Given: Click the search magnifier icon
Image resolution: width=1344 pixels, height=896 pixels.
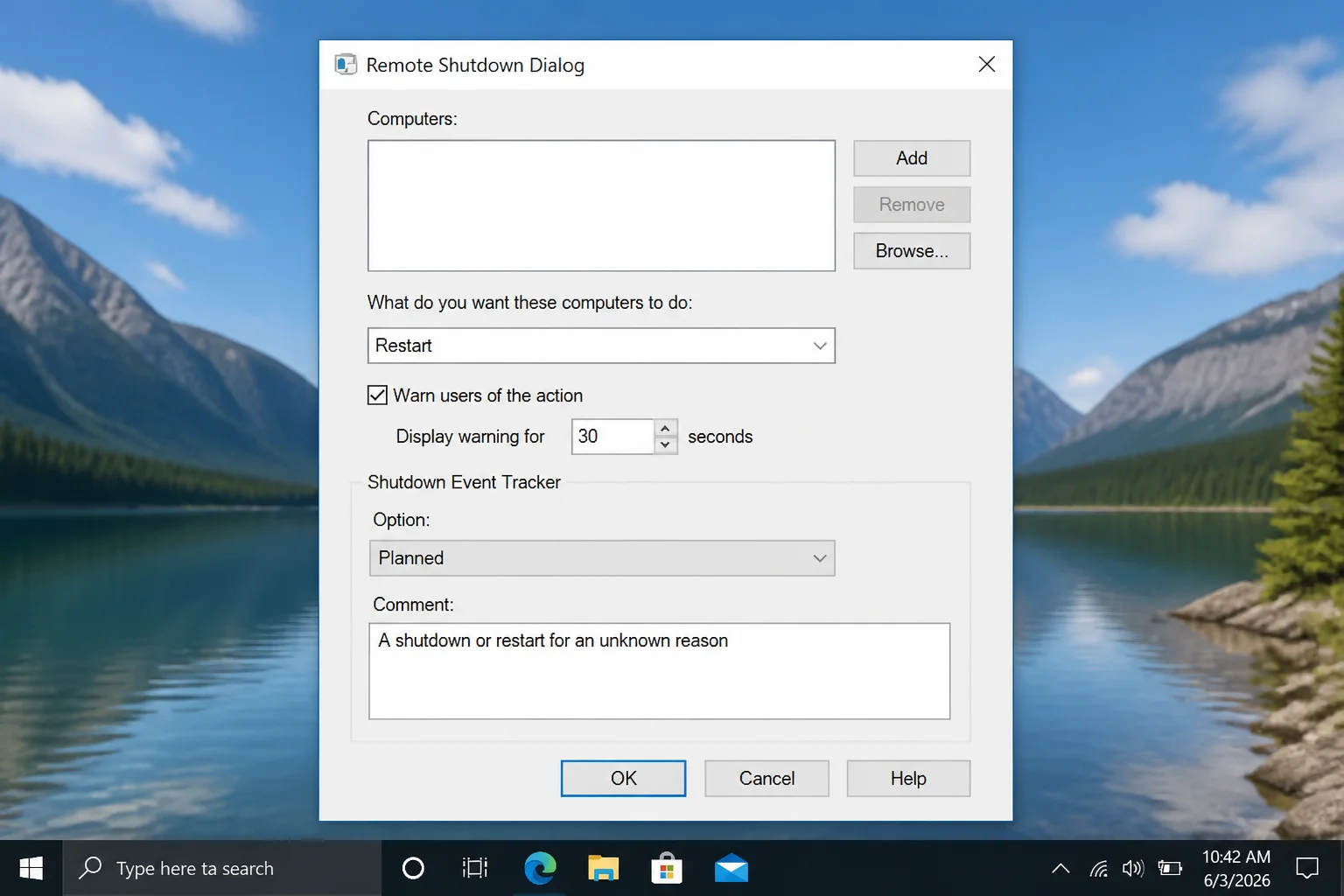Looking at the screenshot, I should (x=90, y=868).
